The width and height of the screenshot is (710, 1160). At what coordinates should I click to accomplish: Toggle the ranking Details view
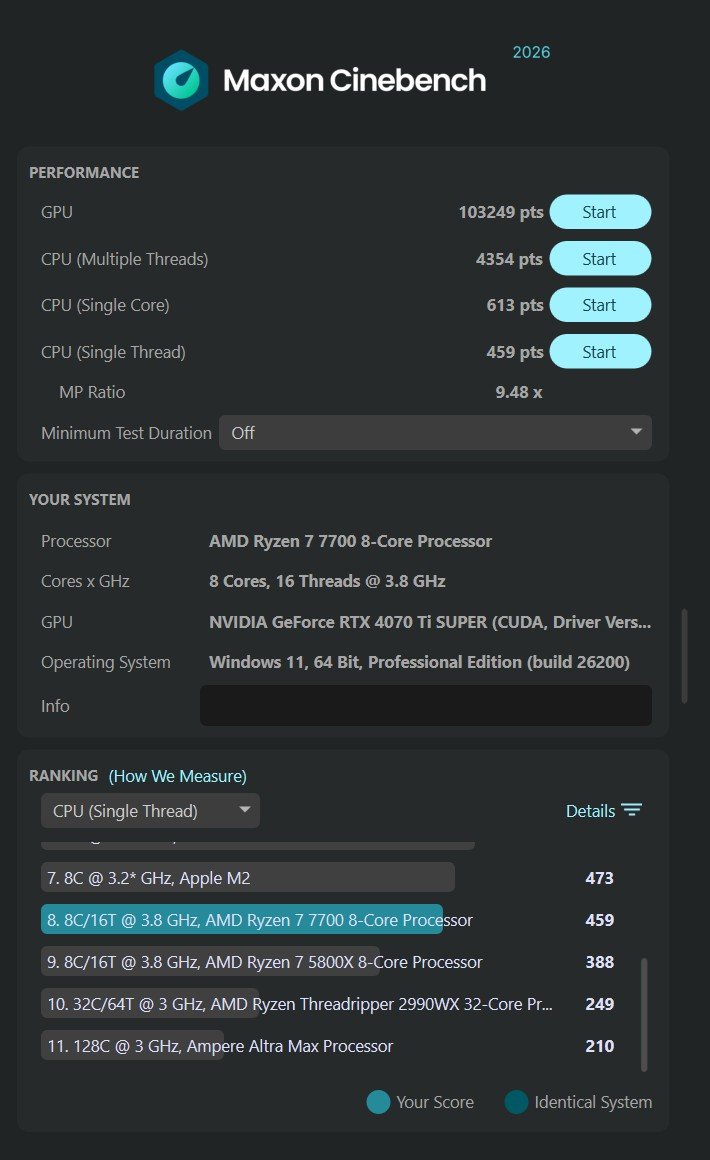point(604,811)
